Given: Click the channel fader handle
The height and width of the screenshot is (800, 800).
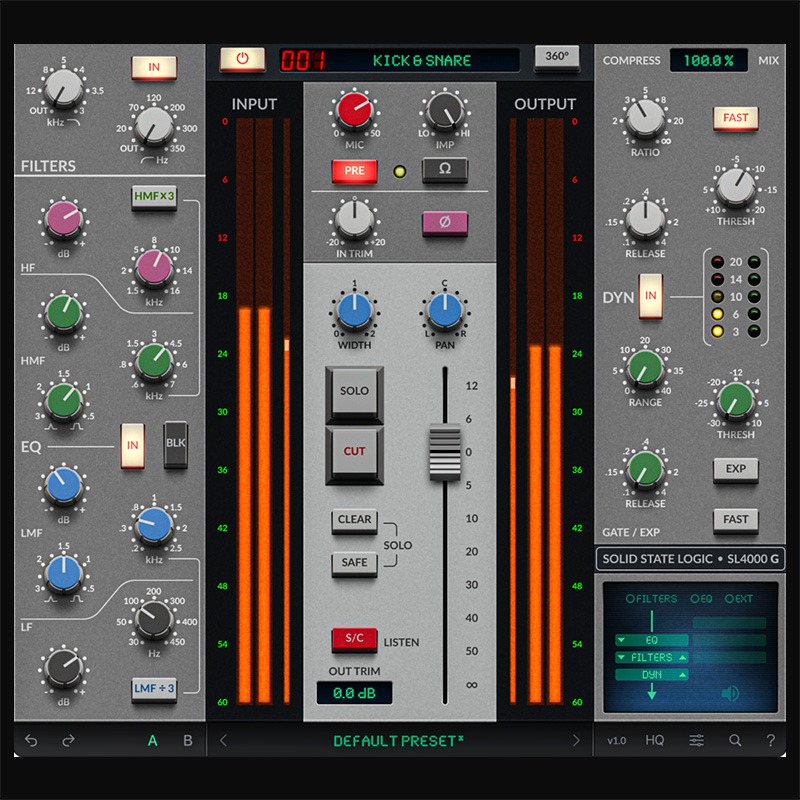Looking at the screenshot, I should 444,452.
